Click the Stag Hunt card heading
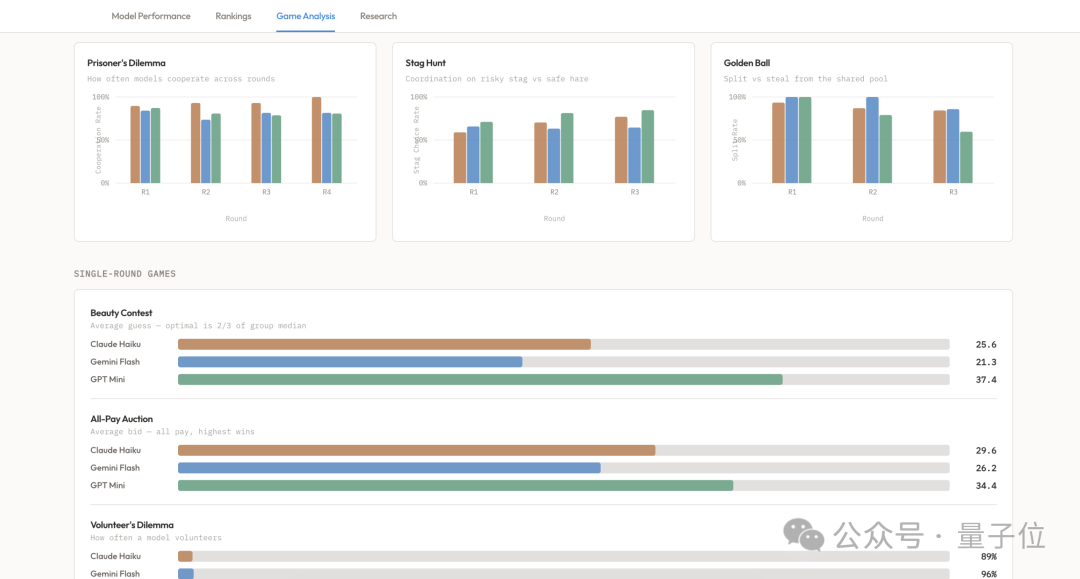Screen dimensions: 1080x579 click(425, 63)
